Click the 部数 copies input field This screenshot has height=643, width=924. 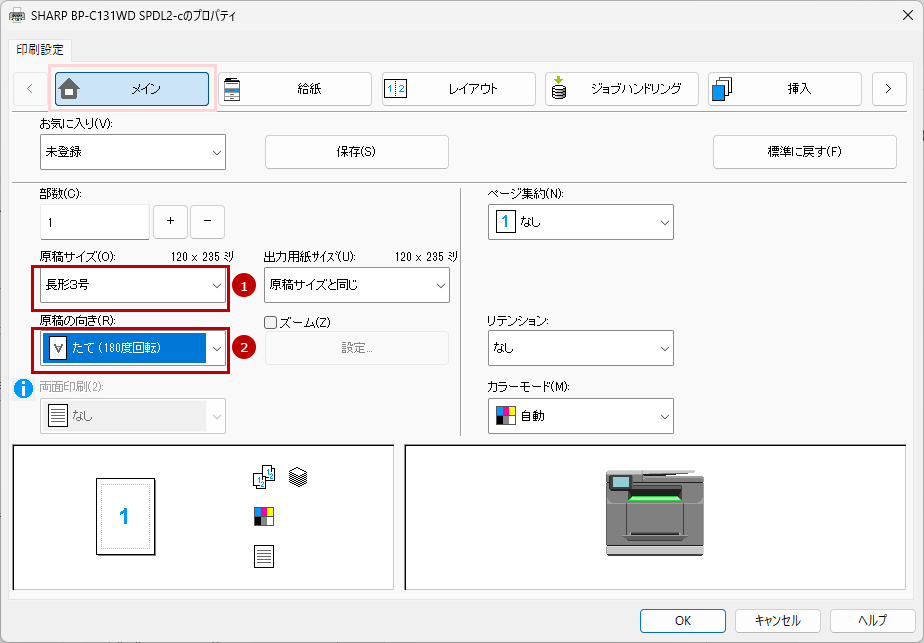(94, 222)
